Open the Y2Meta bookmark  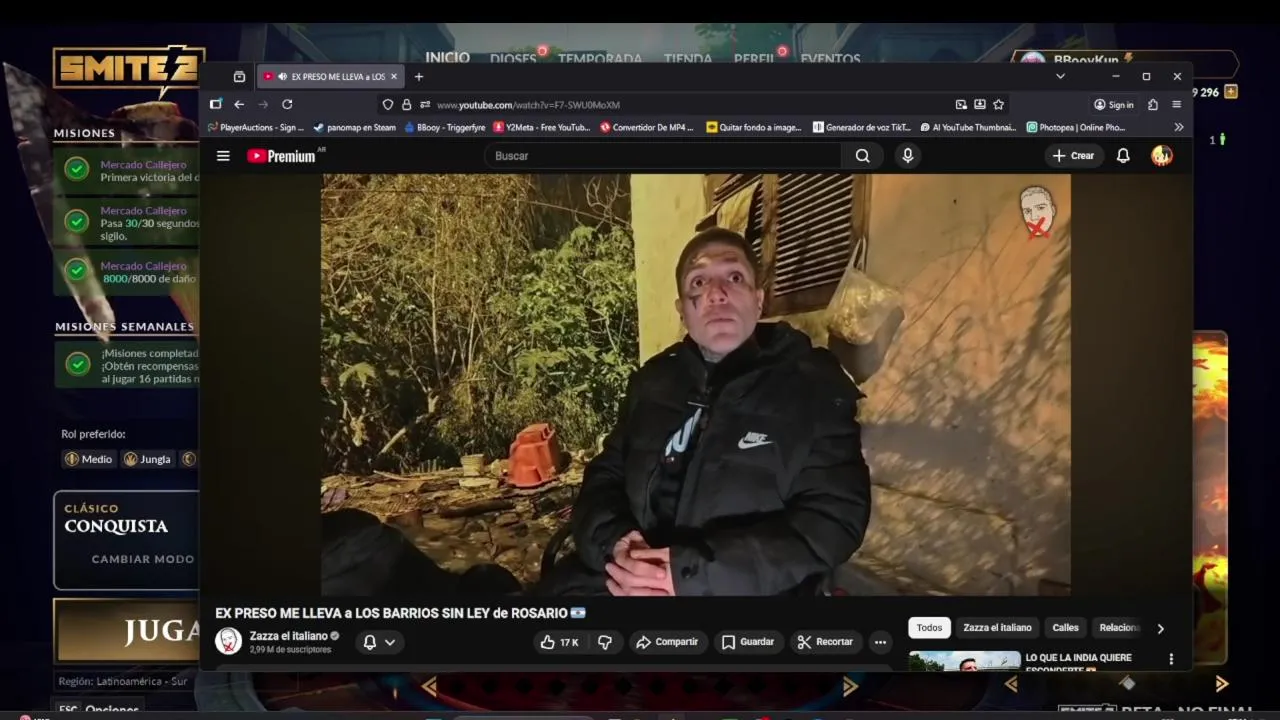542,127
